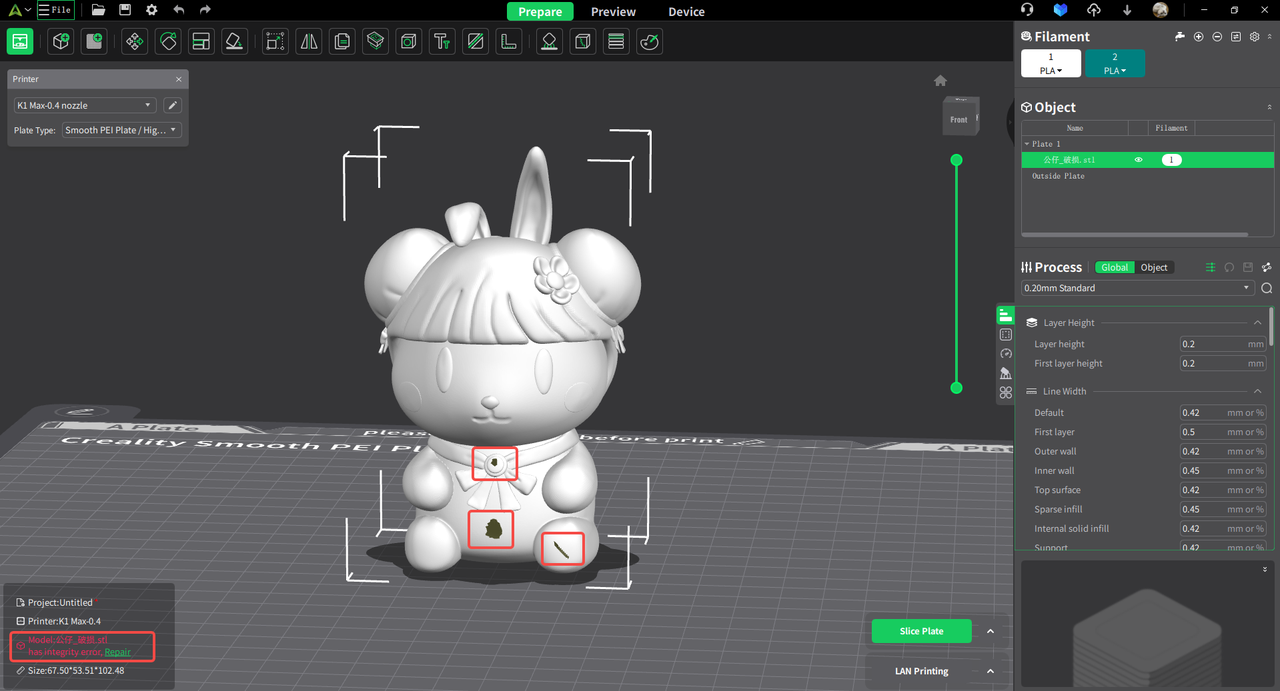Switch to the Prepare tab

click(x=540, y=11)
